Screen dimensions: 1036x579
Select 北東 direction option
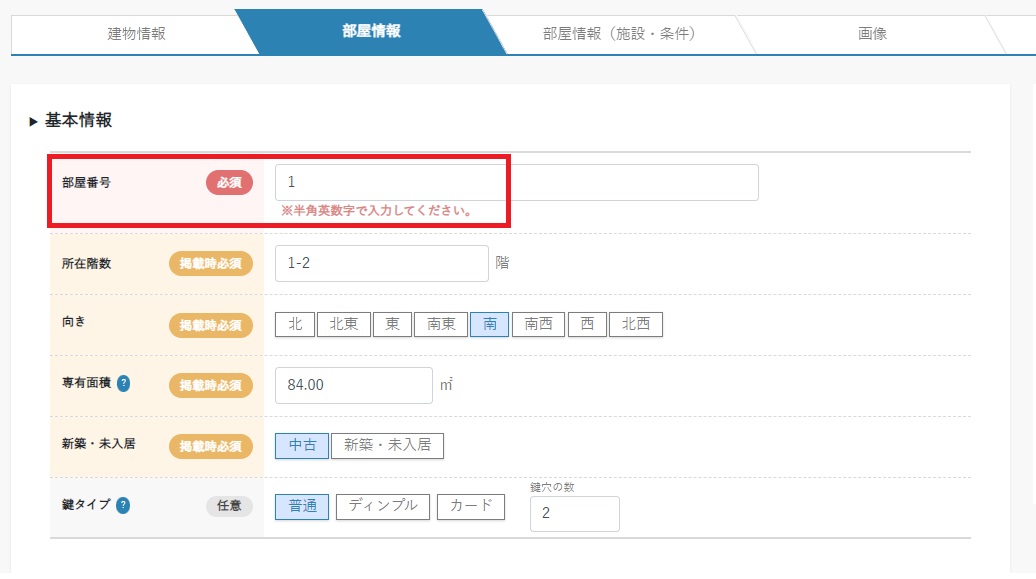point(344,324)
